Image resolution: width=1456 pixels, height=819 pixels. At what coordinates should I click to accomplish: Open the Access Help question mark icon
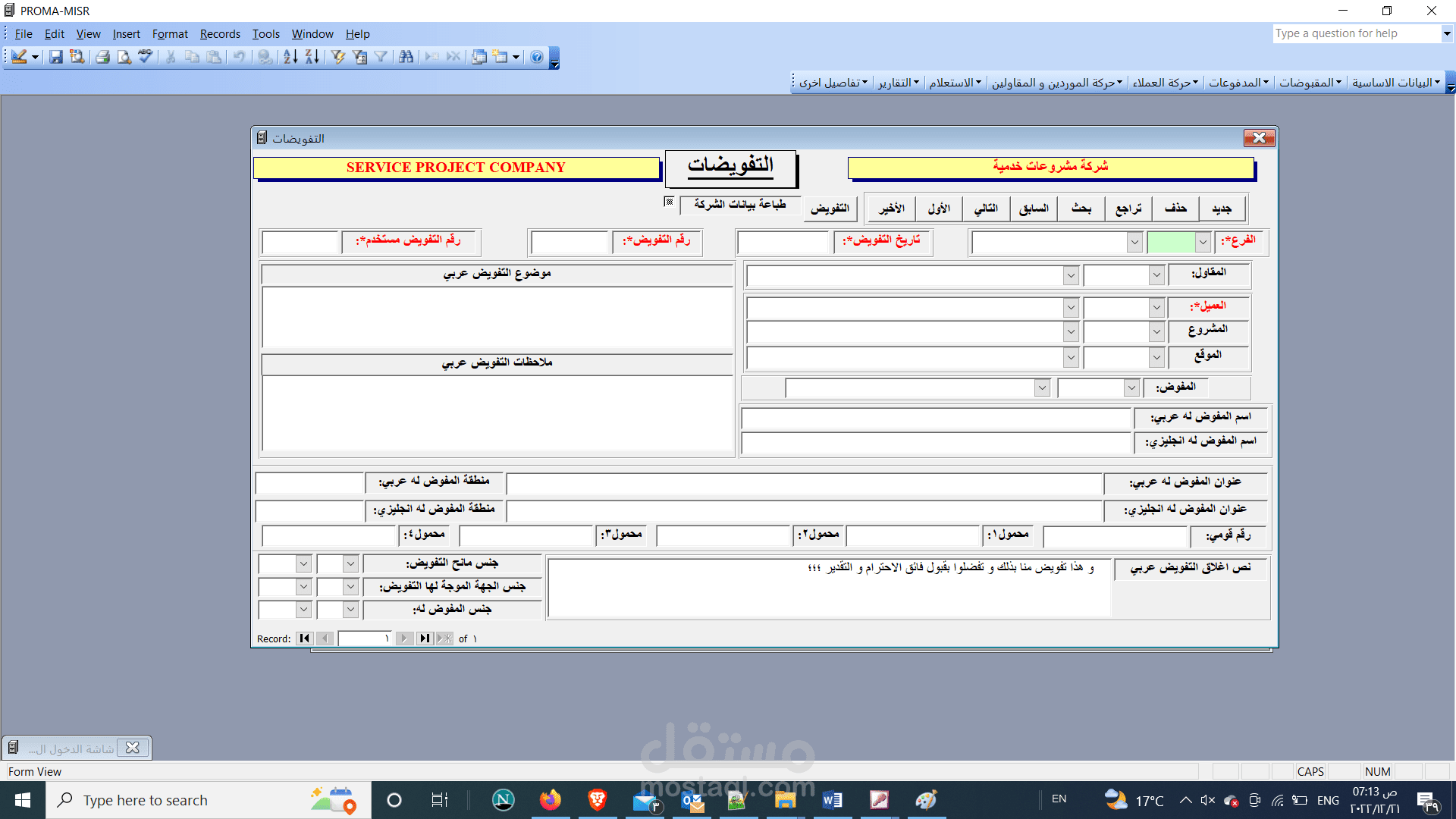point(537,57)
